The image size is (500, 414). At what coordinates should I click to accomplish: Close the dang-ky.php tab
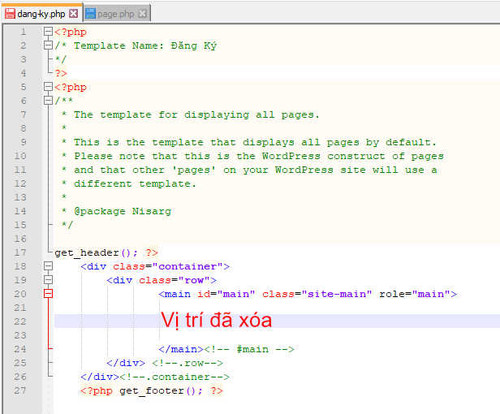[x=74, y=14]
